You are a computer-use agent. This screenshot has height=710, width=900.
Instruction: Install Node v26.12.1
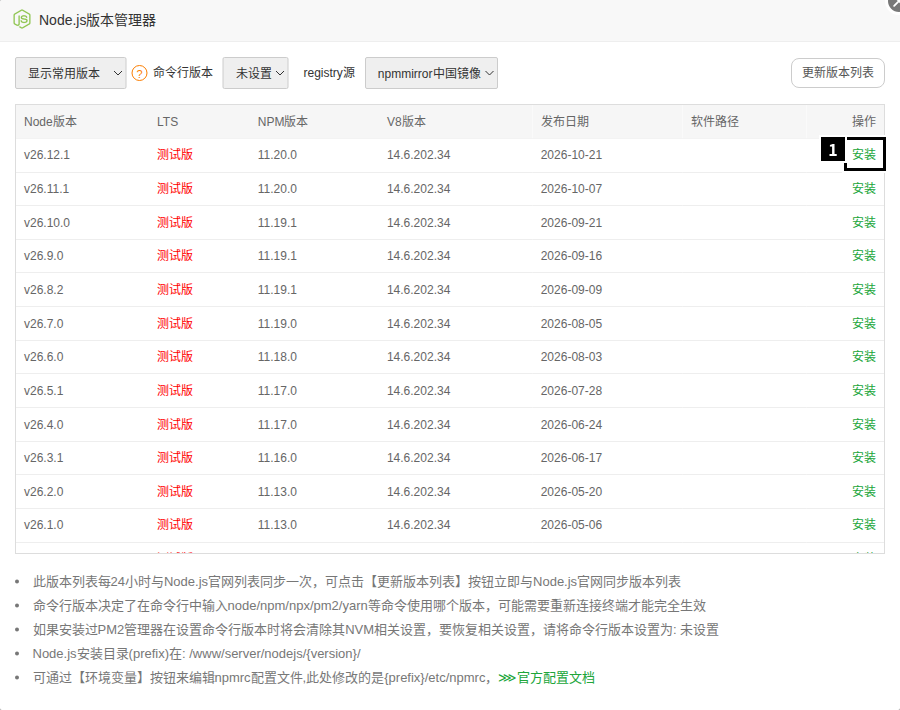[x=864, y=154]
